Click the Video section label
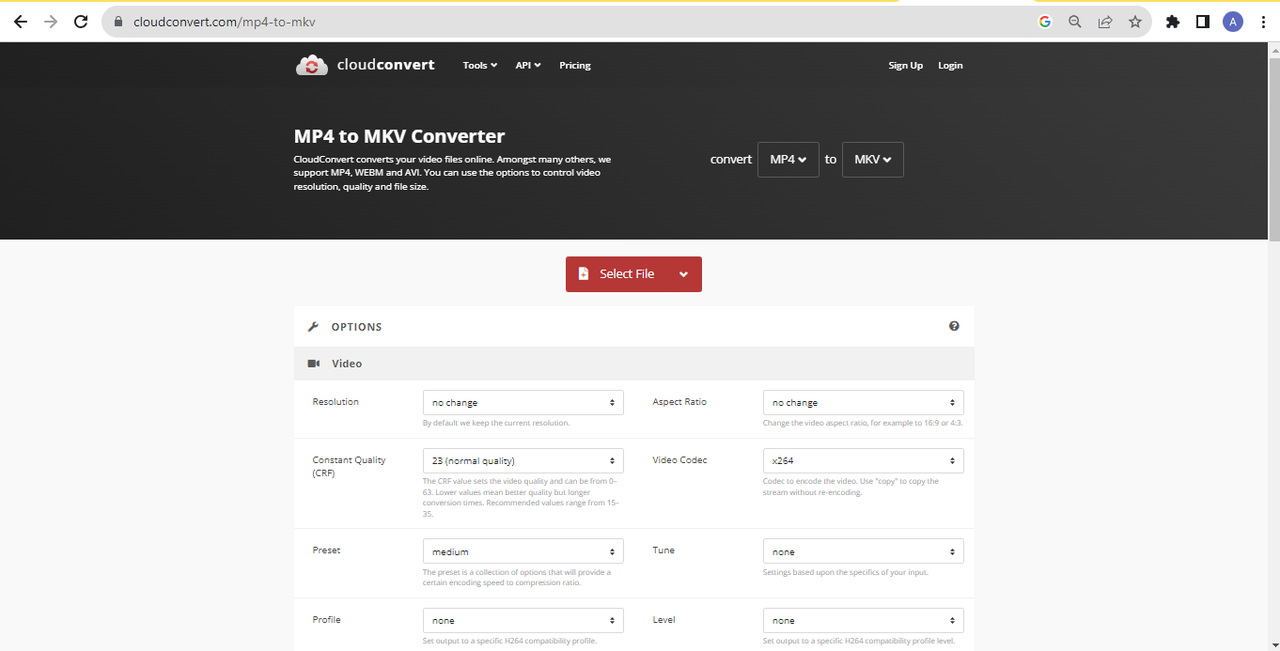 [347, 364]
